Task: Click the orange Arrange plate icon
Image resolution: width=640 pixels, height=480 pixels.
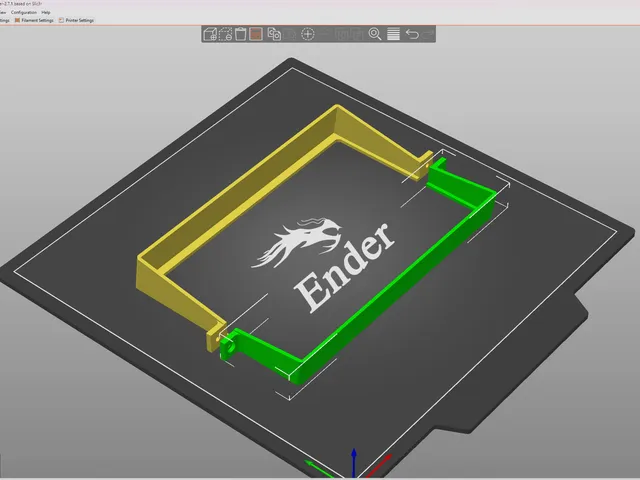Action: pos(256,34)
